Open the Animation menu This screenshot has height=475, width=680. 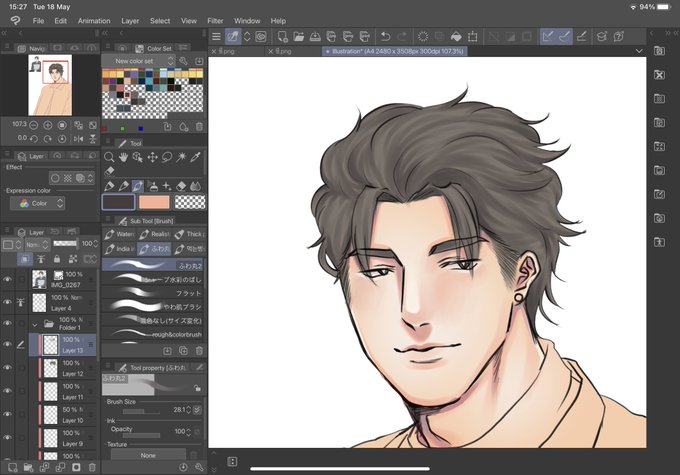click(x=94, y=21)
